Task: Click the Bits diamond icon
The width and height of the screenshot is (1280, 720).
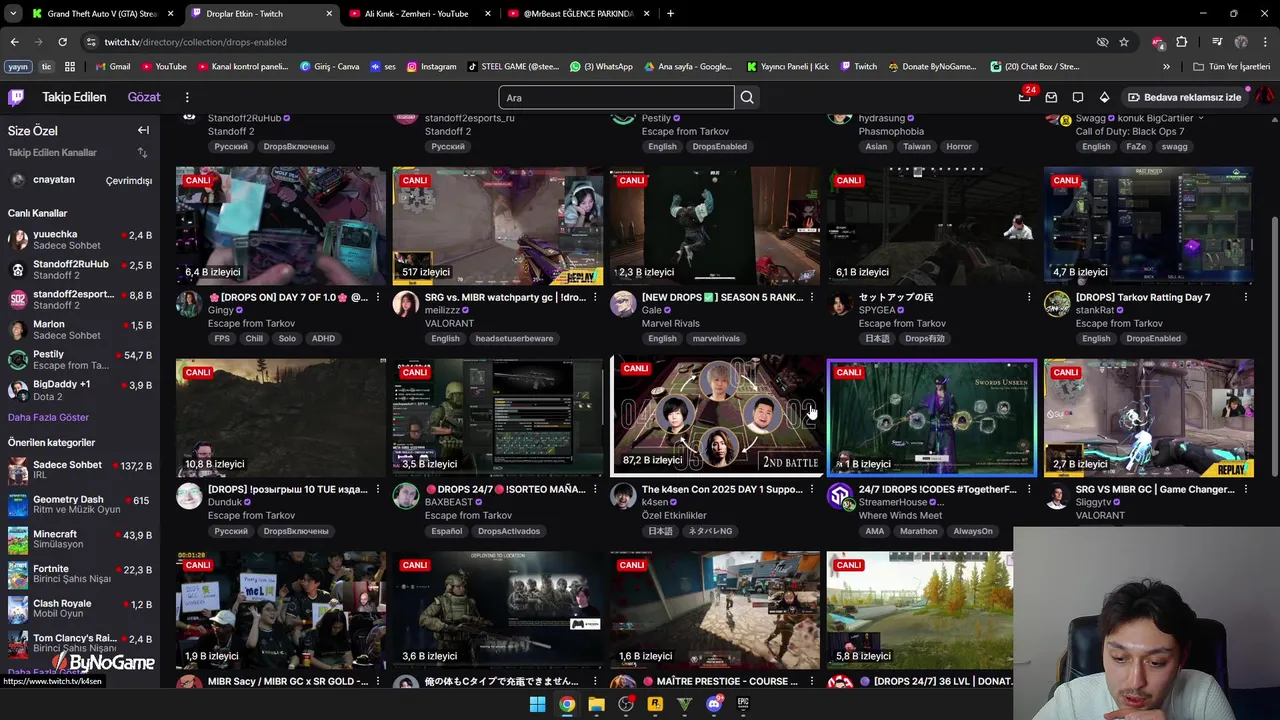Action: [x=1104, y=97]
